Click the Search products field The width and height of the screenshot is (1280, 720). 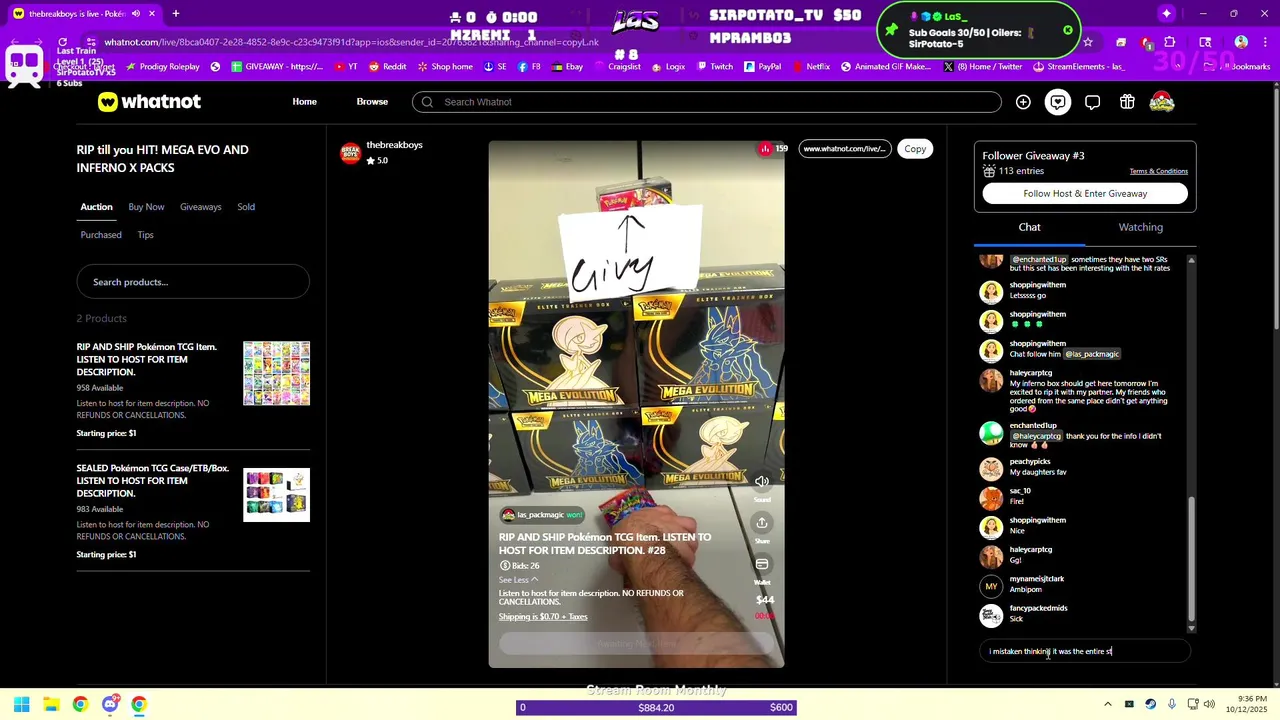[193, 282]
